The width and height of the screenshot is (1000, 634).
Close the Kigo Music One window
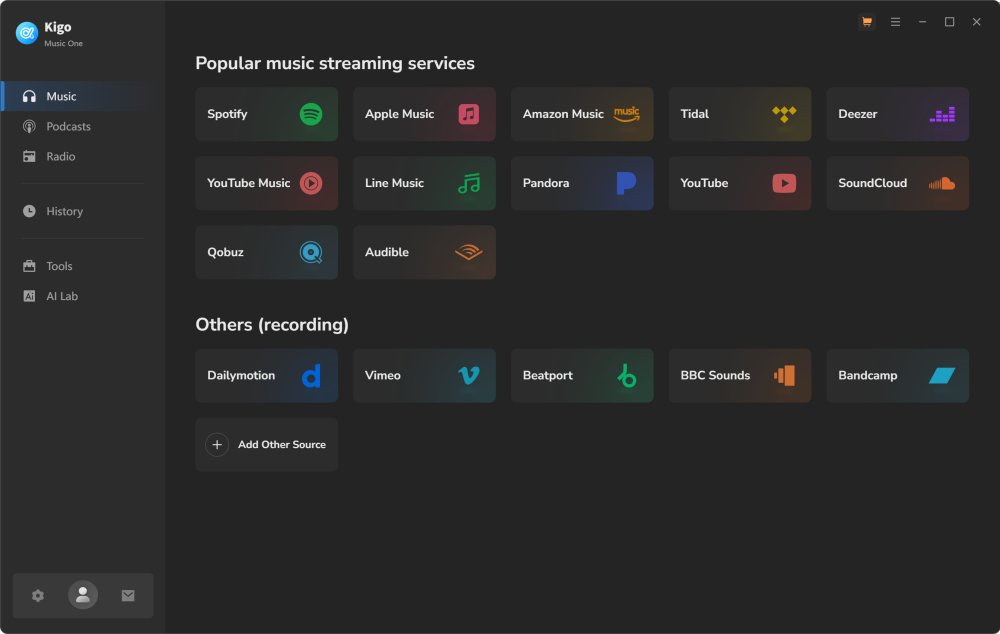[976, 22]
